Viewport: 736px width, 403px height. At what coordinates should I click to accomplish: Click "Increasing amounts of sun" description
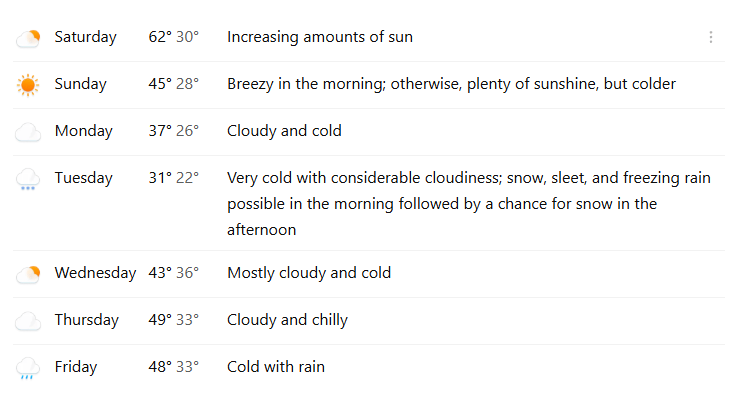[x=319, y=37]
